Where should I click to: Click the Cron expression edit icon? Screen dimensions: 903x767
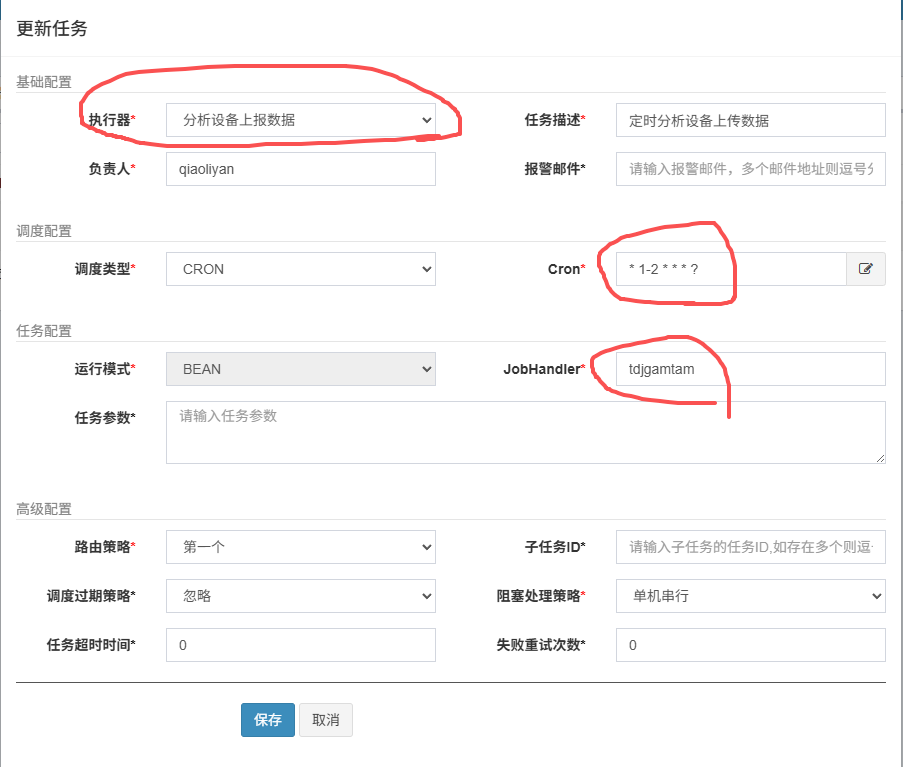[866, 269]
